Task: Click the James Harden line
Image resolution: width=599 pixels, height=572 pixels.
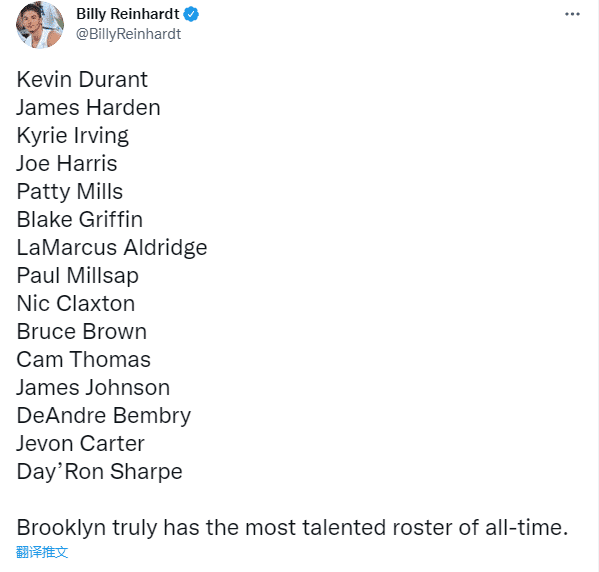Action: pyautogui.click(x=88, y=107)
